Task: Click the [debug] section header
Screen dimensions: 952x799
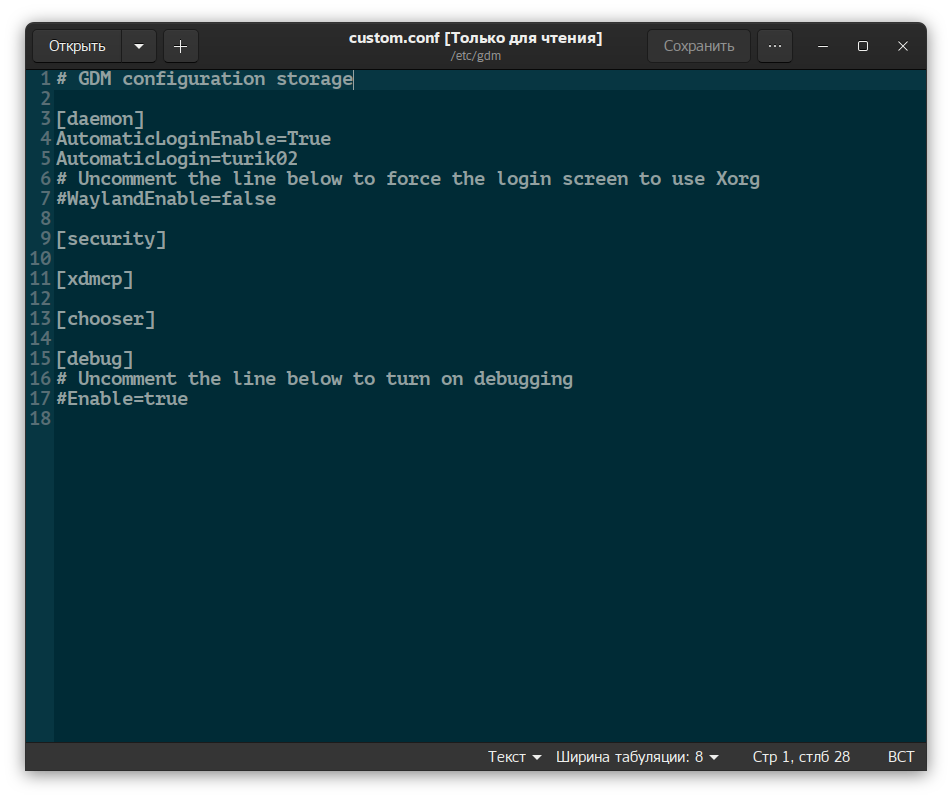Action: pos(95,359)
